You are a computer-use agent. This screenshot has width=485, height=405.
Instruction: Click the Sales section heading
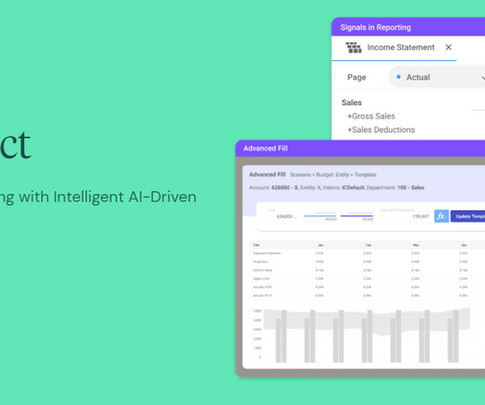pos(351,103)
